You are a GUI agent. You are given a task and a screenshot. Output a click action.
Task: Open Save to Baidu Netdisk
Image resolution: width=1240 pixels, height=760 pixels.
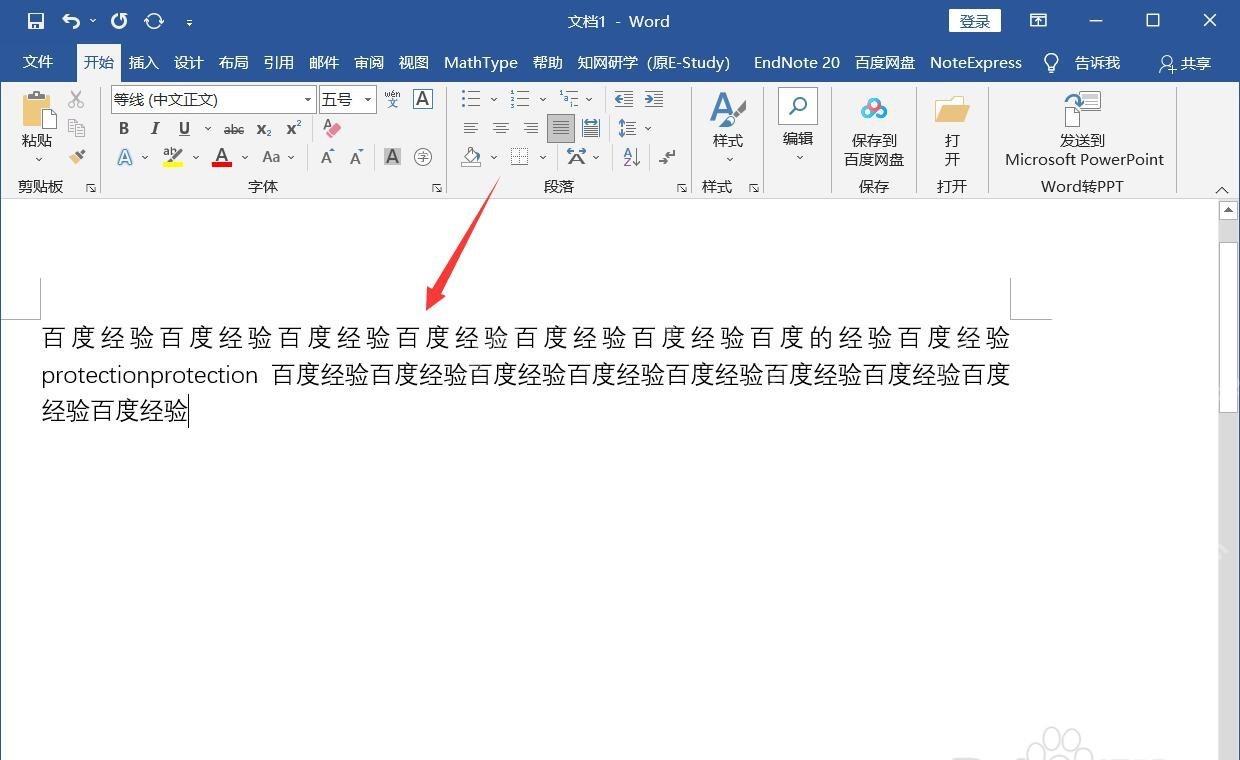[874, 128]
